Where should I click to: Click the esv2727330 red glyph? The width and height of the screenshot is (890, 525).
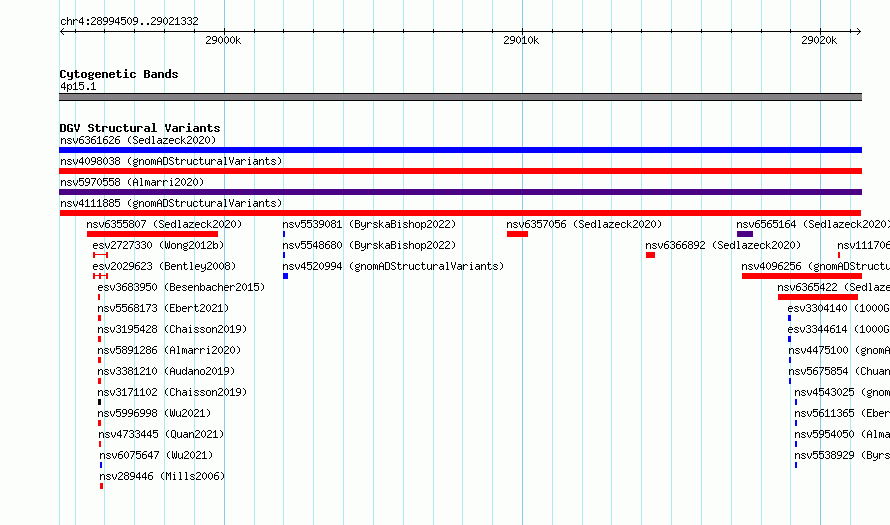[x=100, y=255]
